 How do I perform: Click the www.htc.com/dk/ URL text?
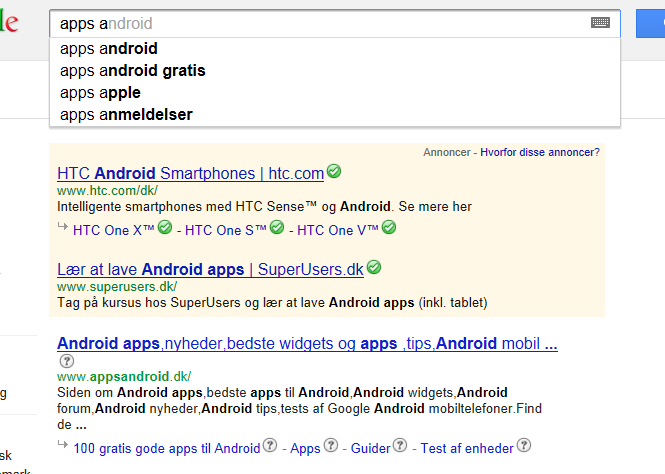[107, 191]
